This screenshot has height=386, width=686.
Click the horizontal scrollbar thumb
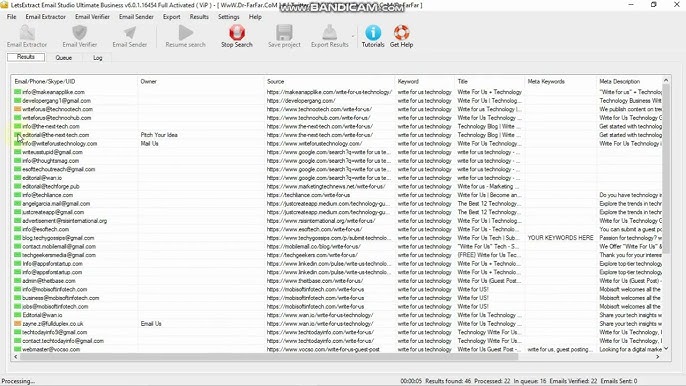coord(269,357)
